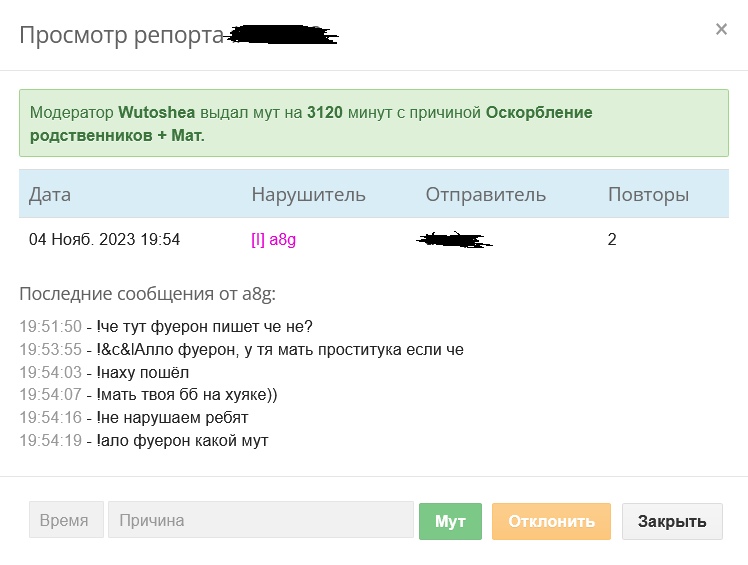Click the Отправитель column header
The width and height of the screenshot is (748, 565).
485,194
